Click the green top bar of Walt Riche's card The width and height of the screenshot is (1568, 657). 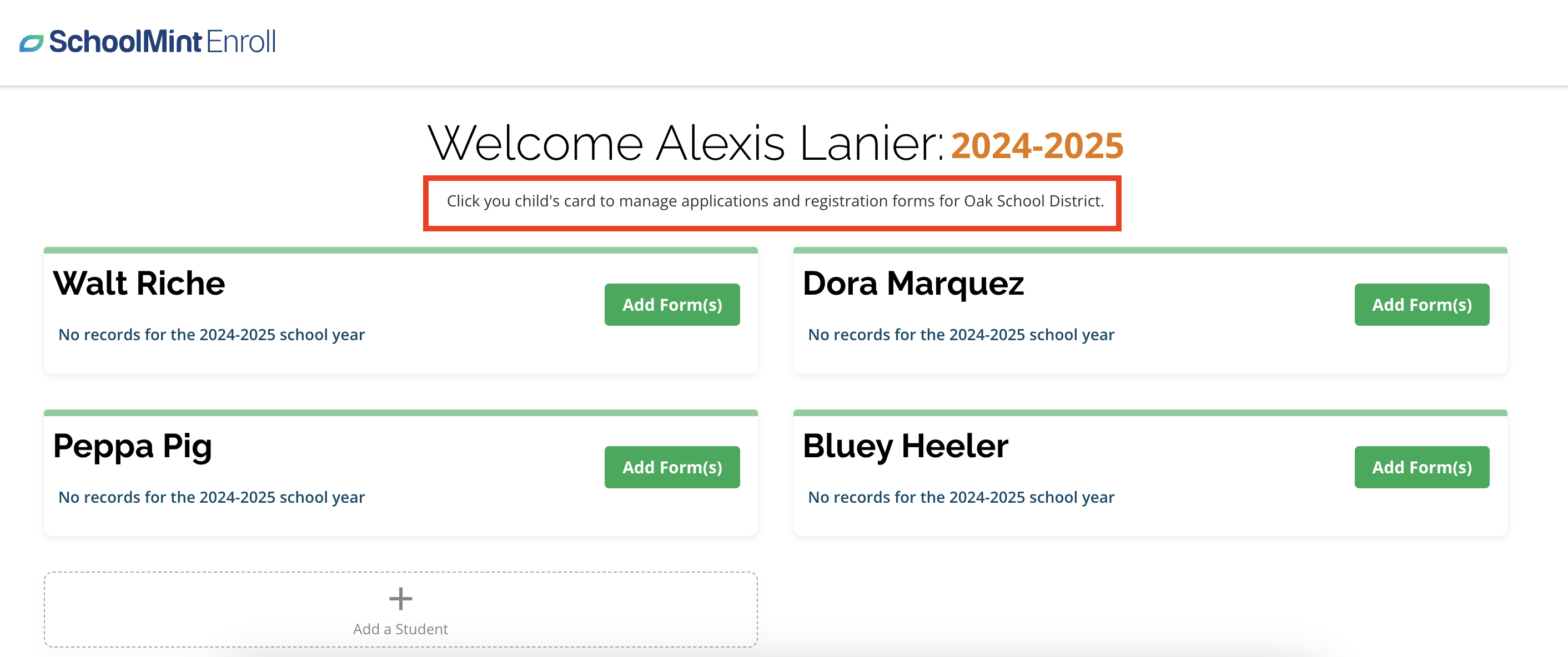[400, 250]
